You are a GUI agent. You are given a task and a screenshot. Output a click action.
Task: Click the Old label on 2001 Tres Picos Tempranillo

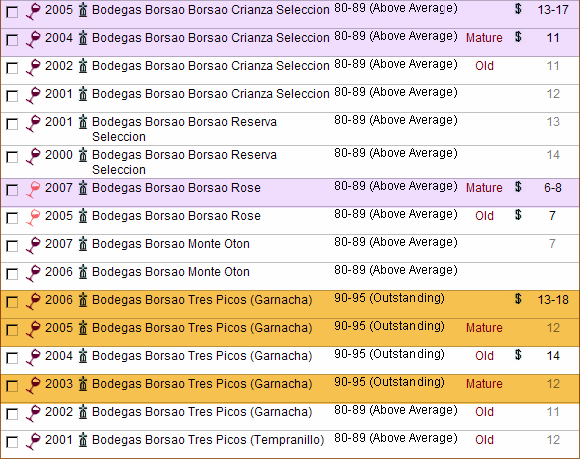(x=484, y=440)
